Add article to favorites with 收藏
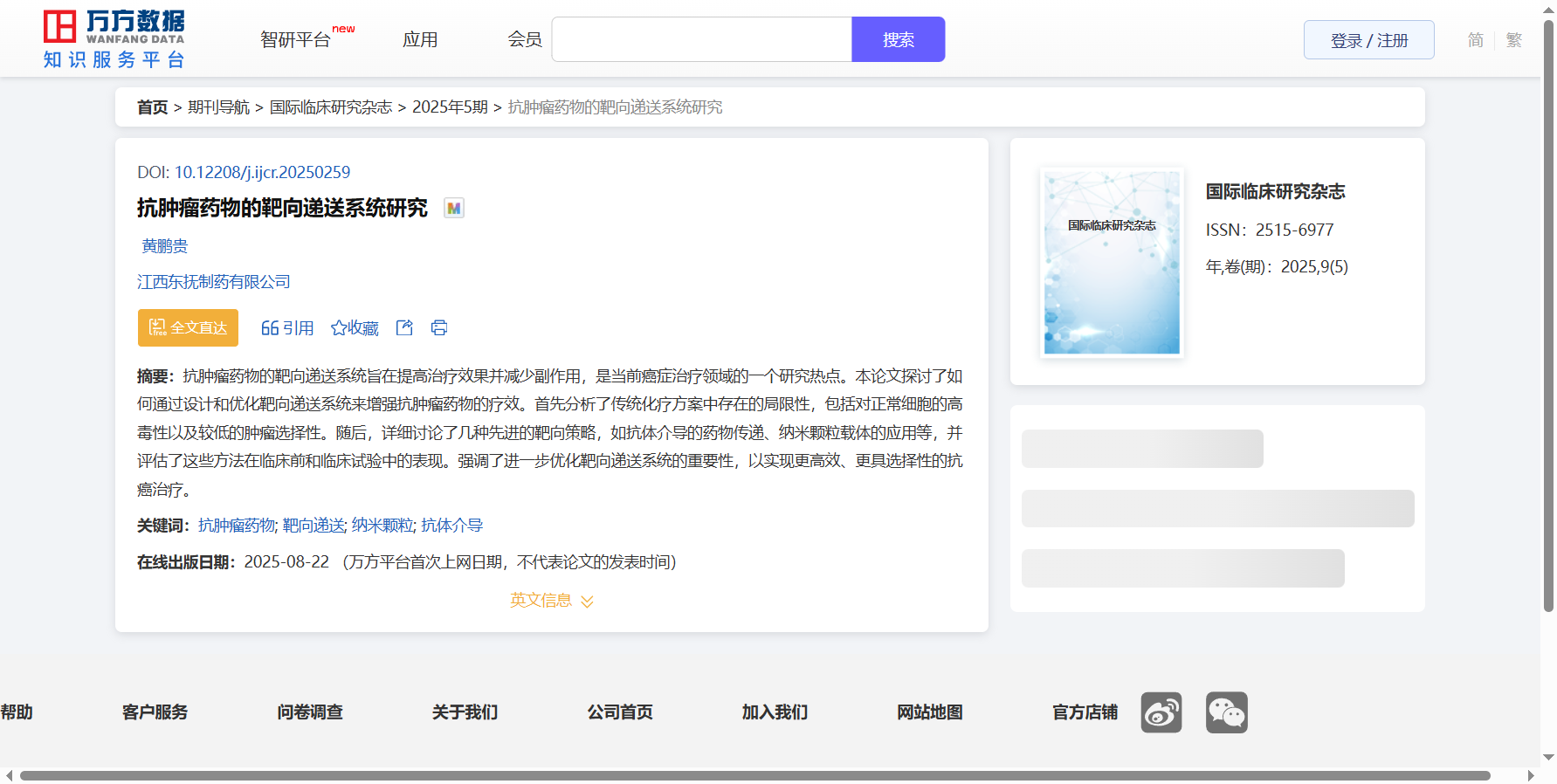 point(355,327)
